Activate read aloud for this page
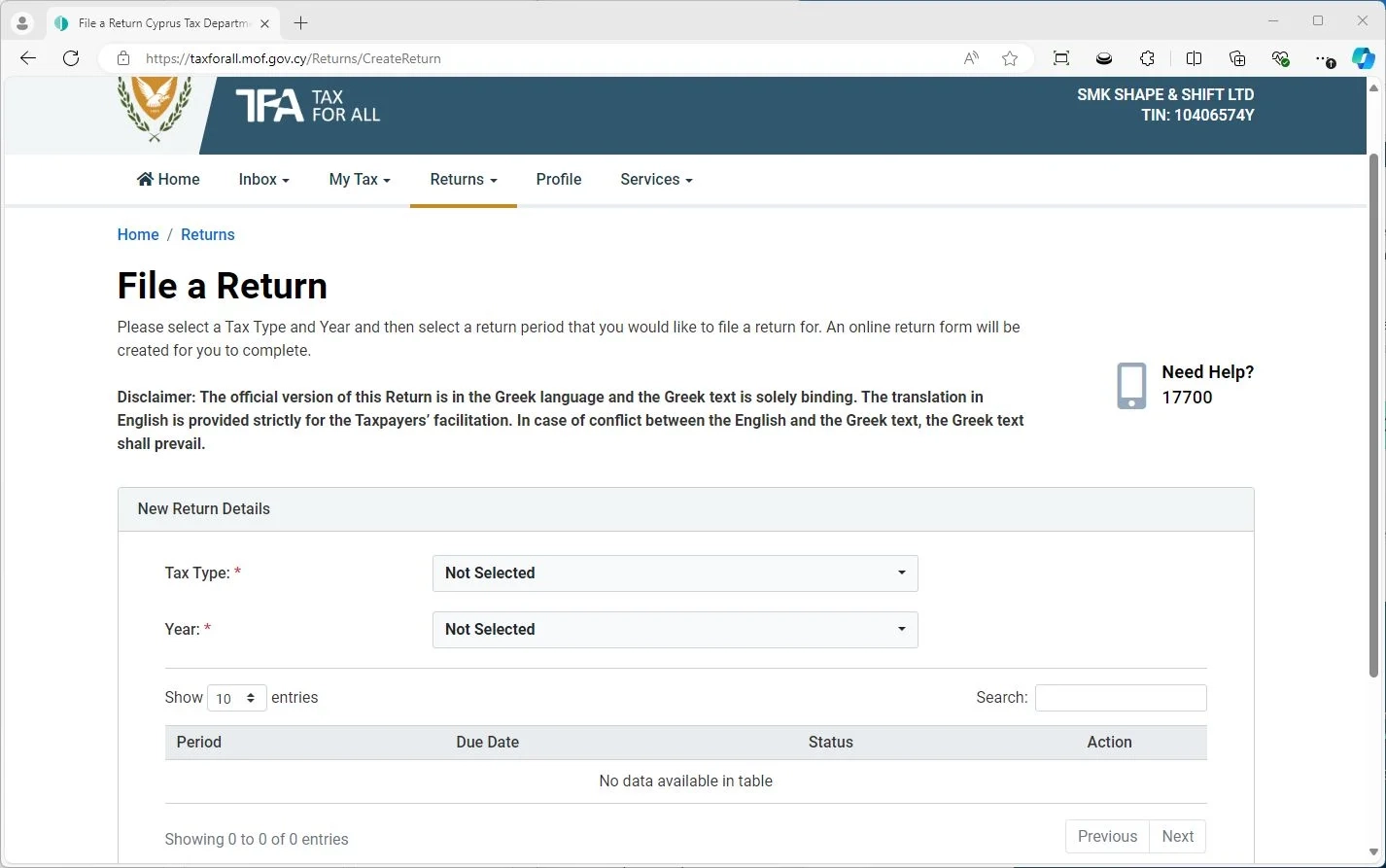The width and height of the screenshot is (1386, 868). [x=970, y=58]
